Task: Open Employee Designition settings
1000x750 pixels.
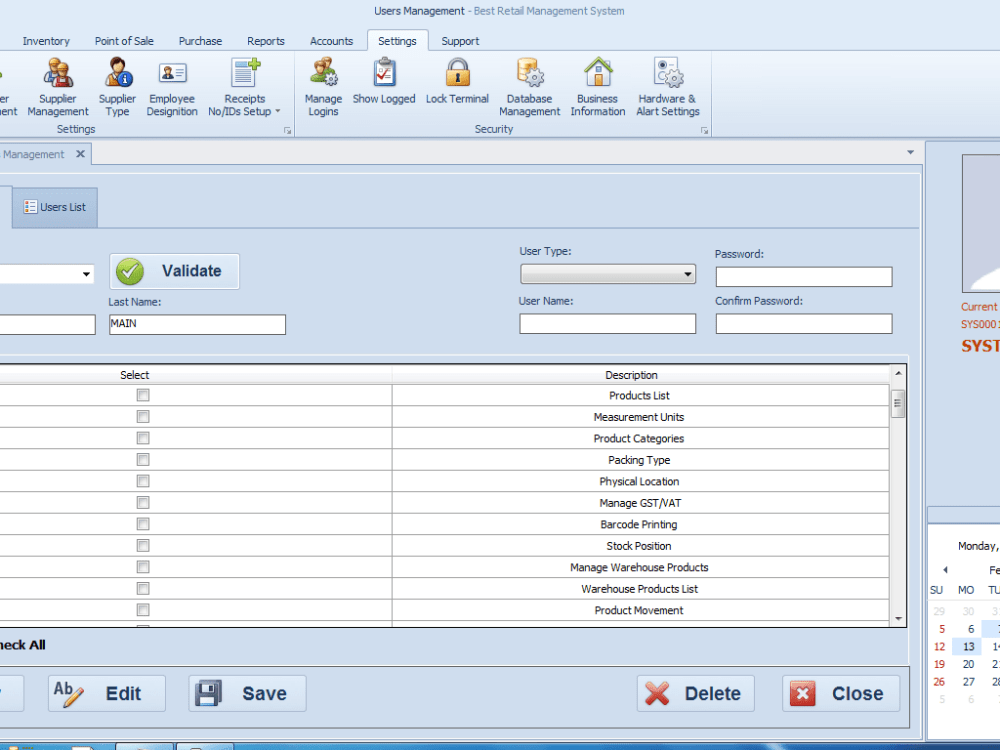Action: pyautogui.click(x=171, y=86)
